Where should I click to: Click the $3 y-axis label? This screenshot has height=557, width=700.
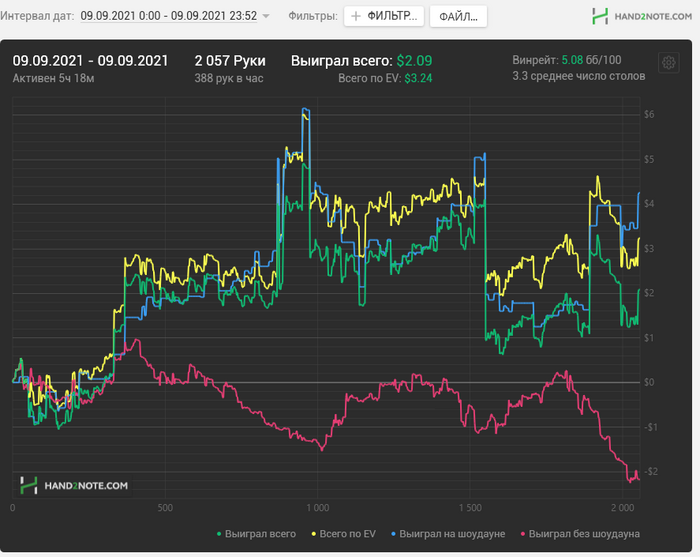click(649, 249)
